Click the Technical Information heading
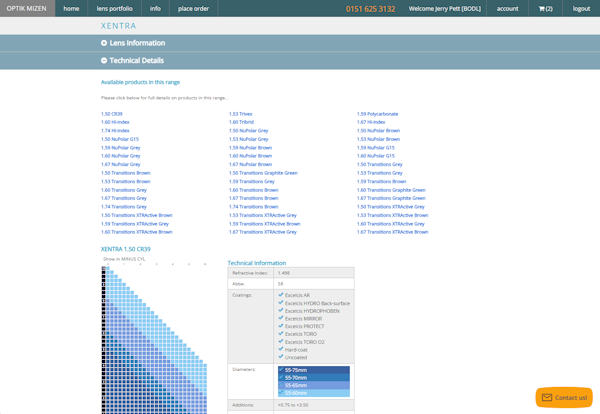The image size is (600, 414). (x=257, y=263)
